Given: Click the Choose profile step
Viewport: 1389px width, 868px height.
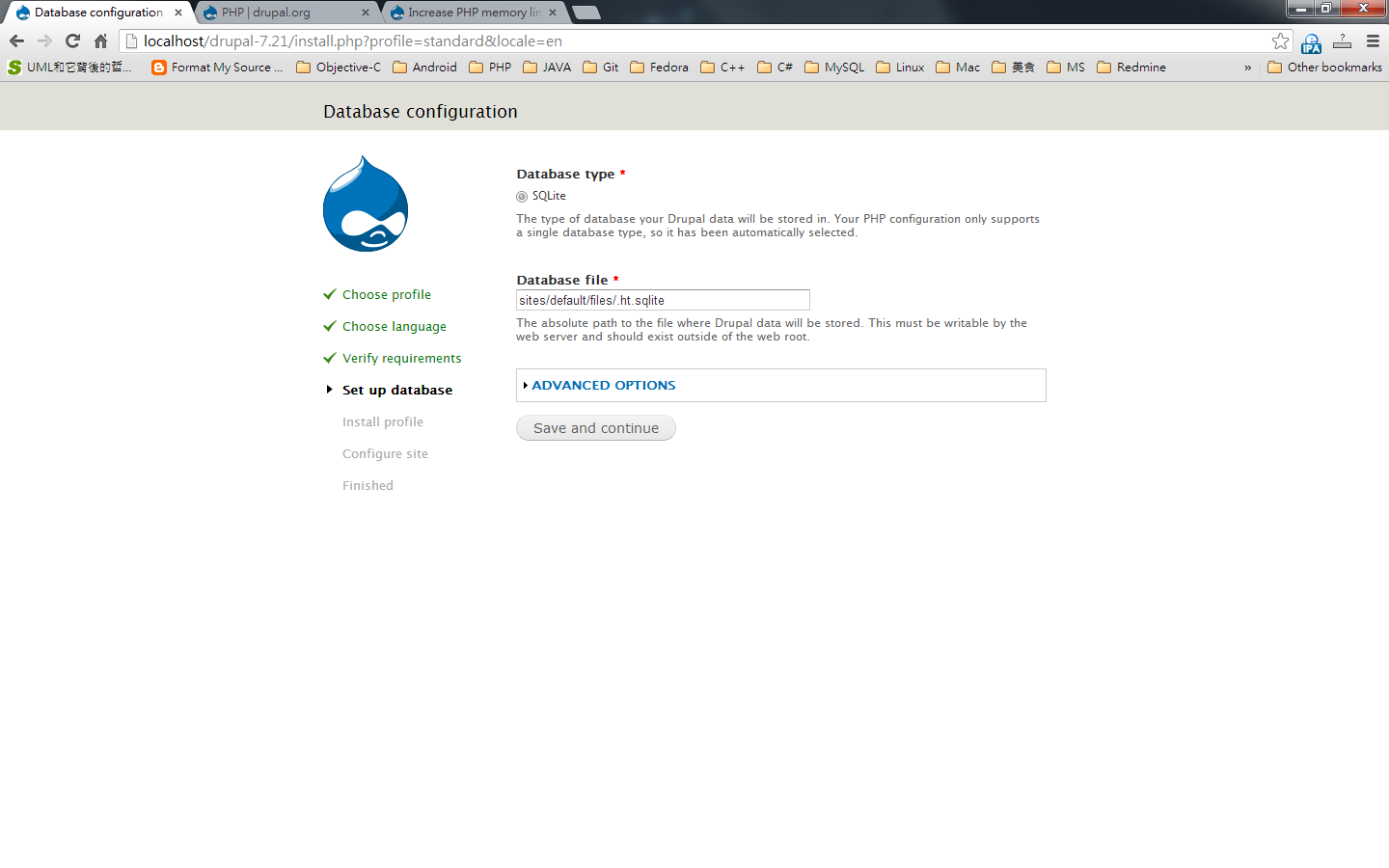Looking at the screenshot, I should point(386,294).
